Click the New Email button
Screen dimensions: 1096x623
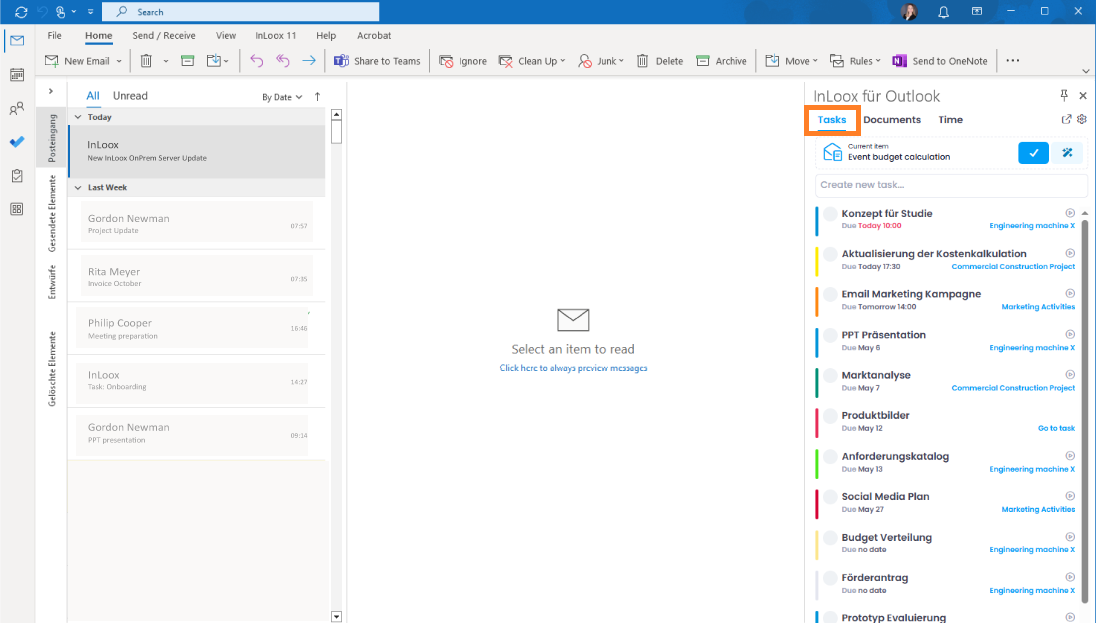coord(78,61)
